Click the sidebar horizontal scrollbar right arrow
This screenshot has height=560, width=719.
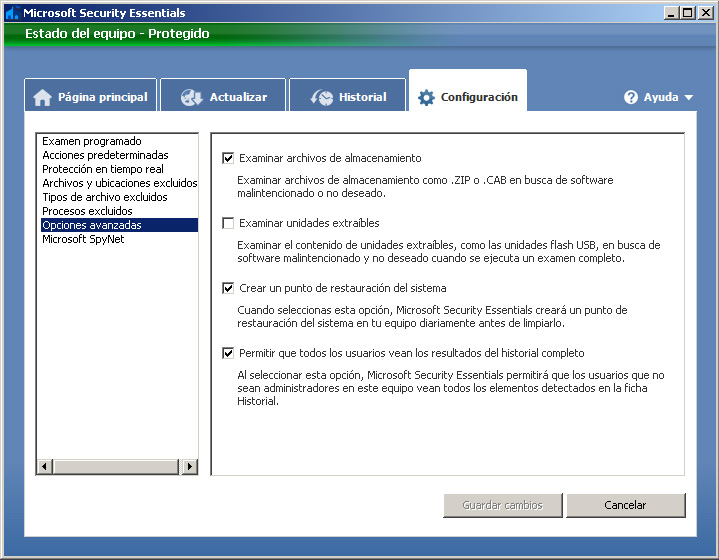tap(190, 467)
